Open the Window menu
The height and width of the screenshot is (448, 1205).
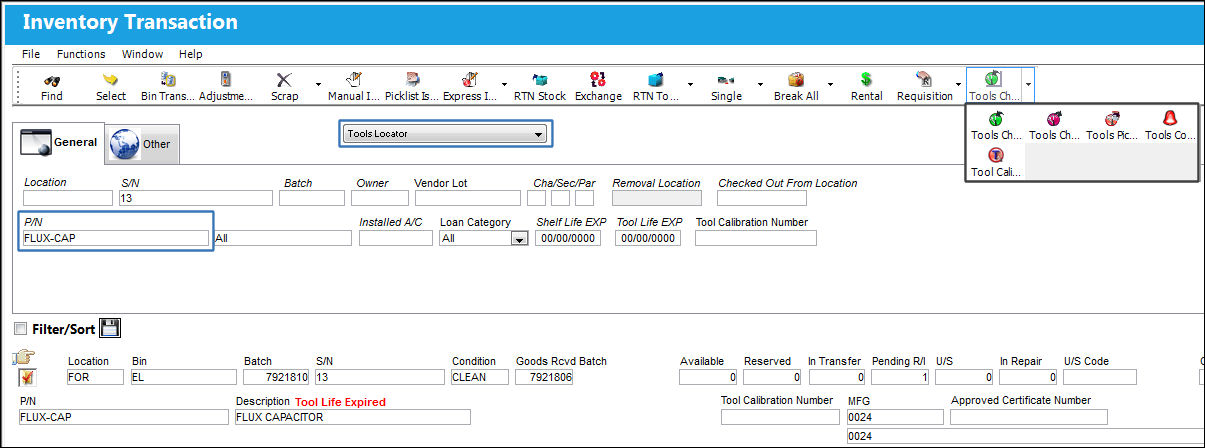pos(142,54)
